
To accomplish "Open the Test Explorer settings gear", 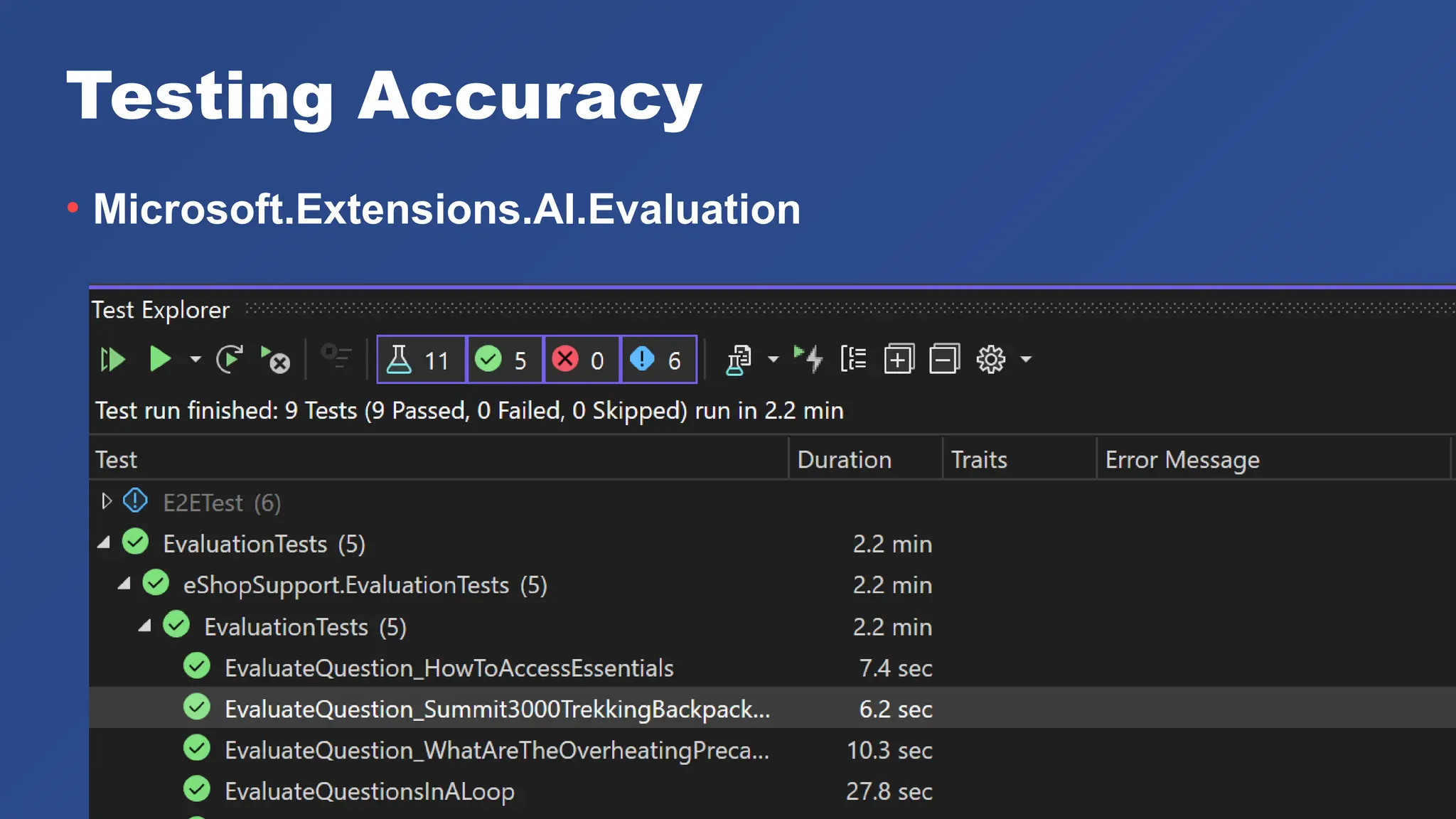I will (x=990, y=360).
